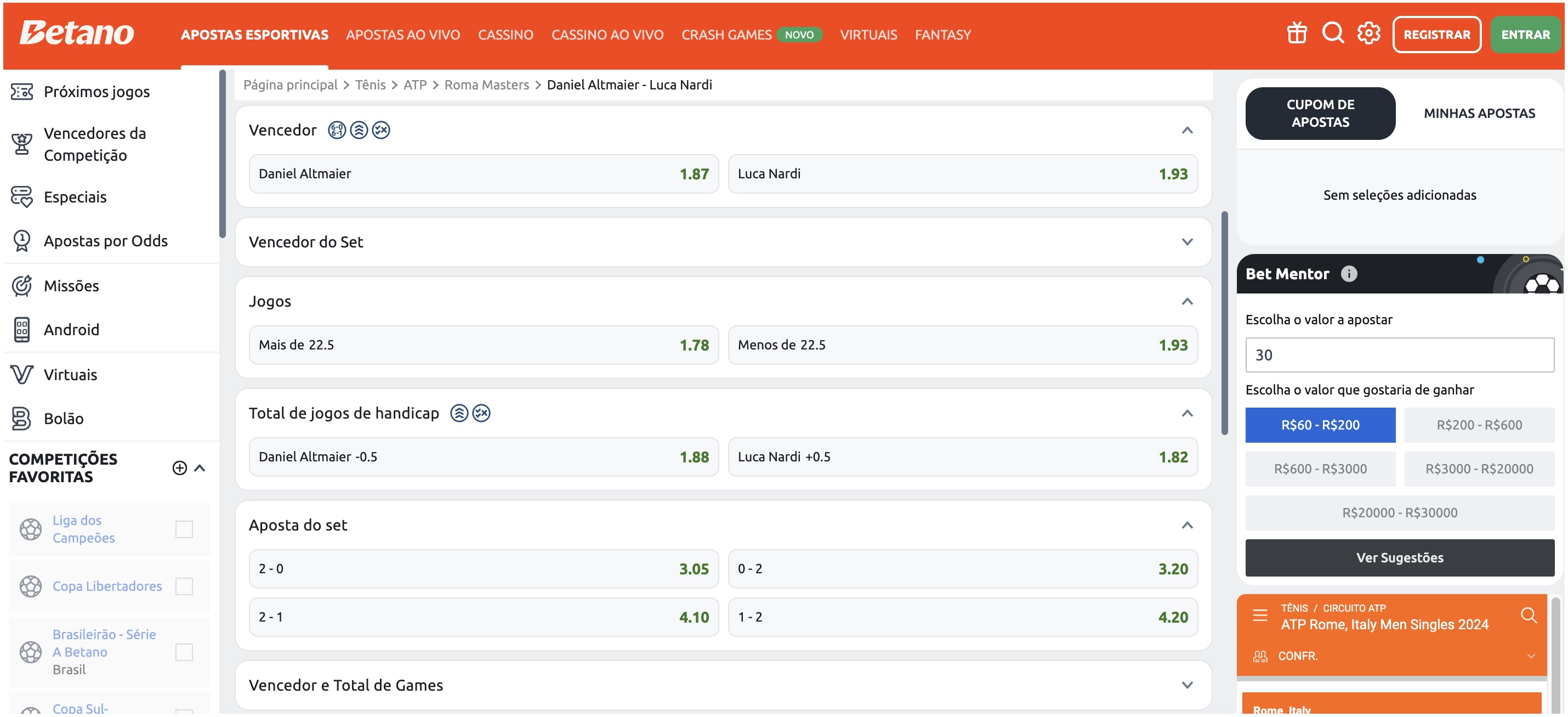This screenshot has height=717, width=1568.
Task: Click second feature icon next to Vencedor
Action: (359, 131)
